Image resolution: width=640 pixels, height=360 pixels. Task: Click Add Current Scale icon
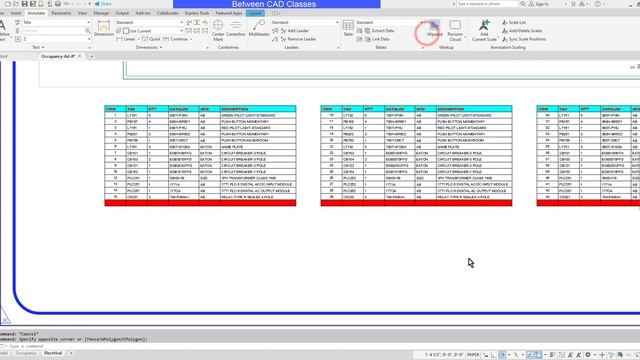click(x=484, y=30)
